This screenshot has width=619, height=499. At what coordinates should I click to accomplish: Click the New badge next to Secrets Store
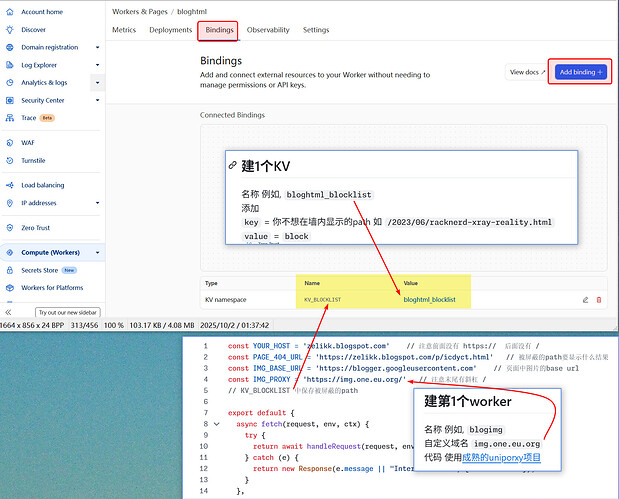tap(69, 270)
